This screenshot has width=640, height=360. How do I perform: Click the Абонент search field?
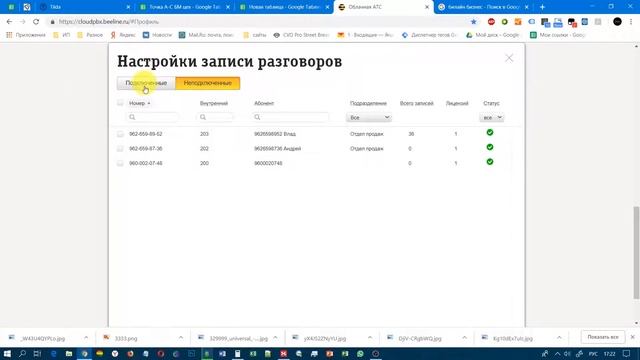291,117
